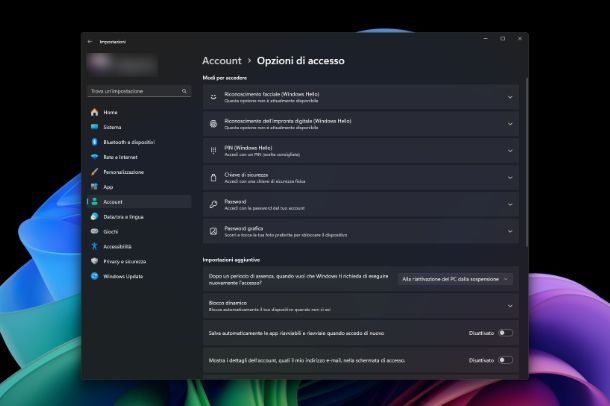The width and height of the screenshot is (610, 406).
Task: Click the Home house icon
Action: (x=94, y=112)
